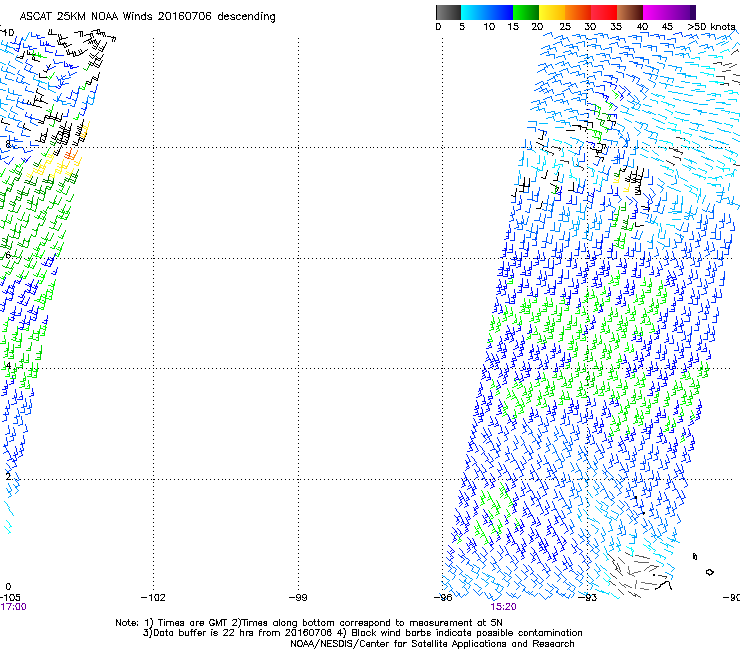
Task: Click the purple swath time '15:20'
Action: click(503, 607)
